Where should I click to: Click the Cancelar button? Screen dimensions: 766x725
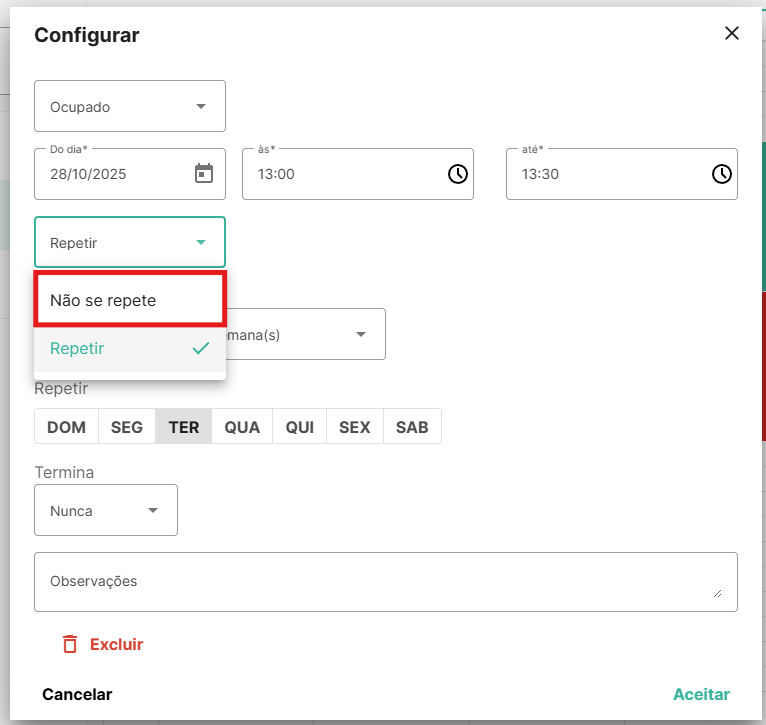point(77,694)
